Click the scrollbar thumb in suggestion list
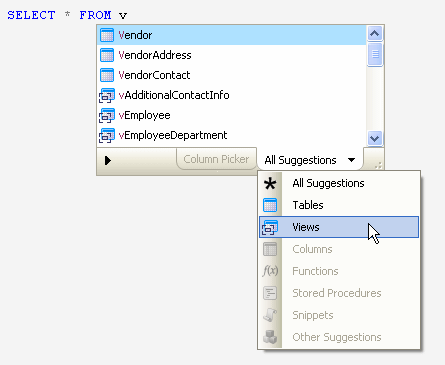This screenshot has height=365, width=445. pyautogui.click(x=375, y=54)
